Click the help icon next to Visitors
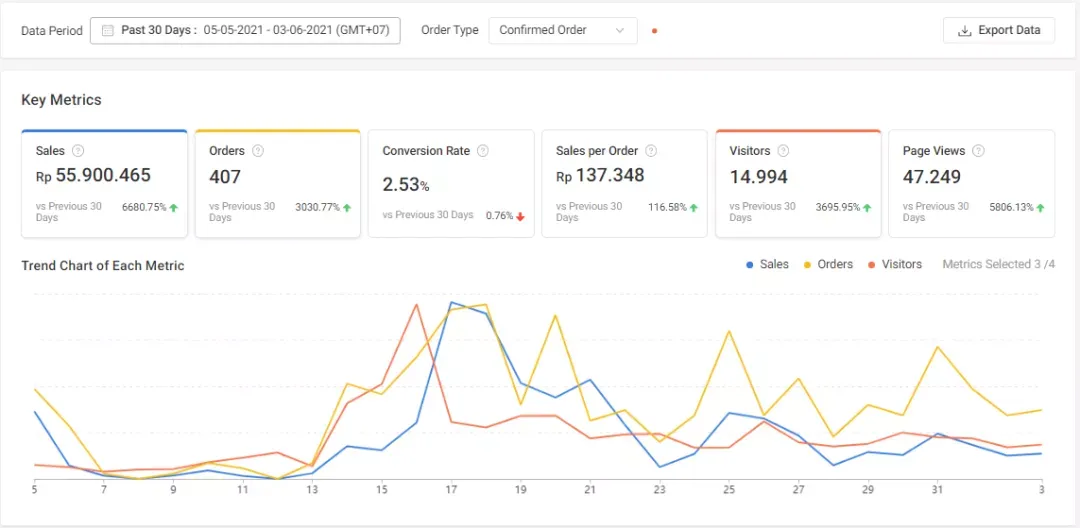This screenshot has width=1080, height=528. pos(783,151)
